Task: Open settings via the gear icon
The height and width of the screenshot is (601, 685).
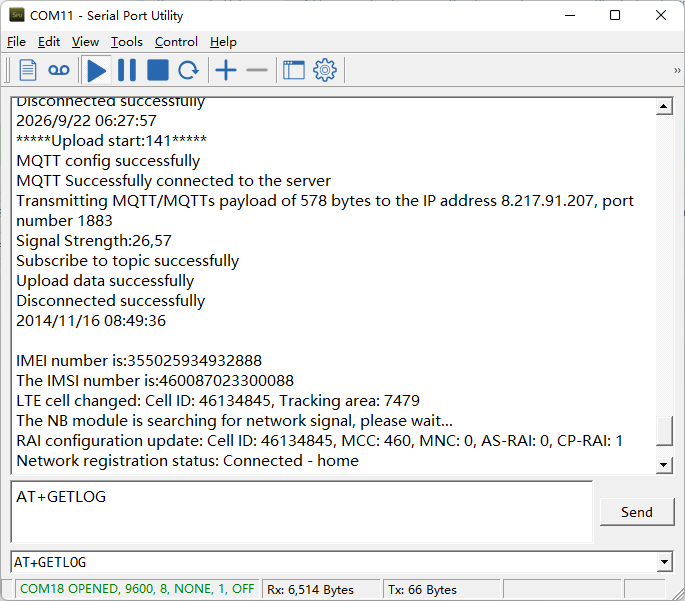Action: tap(325, 70)
